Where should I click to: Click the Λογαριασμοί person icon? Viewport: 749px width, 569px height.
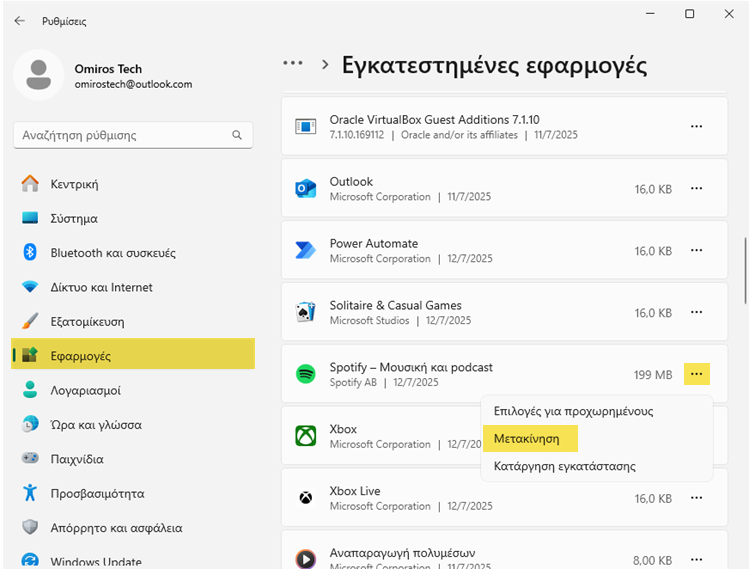pyautogui.click(x=30, y=390)
